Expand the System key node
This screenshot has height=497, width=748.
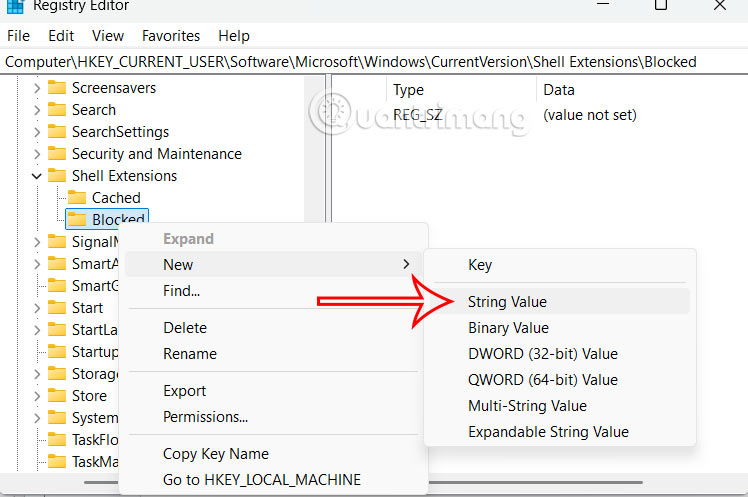point(37,417)
